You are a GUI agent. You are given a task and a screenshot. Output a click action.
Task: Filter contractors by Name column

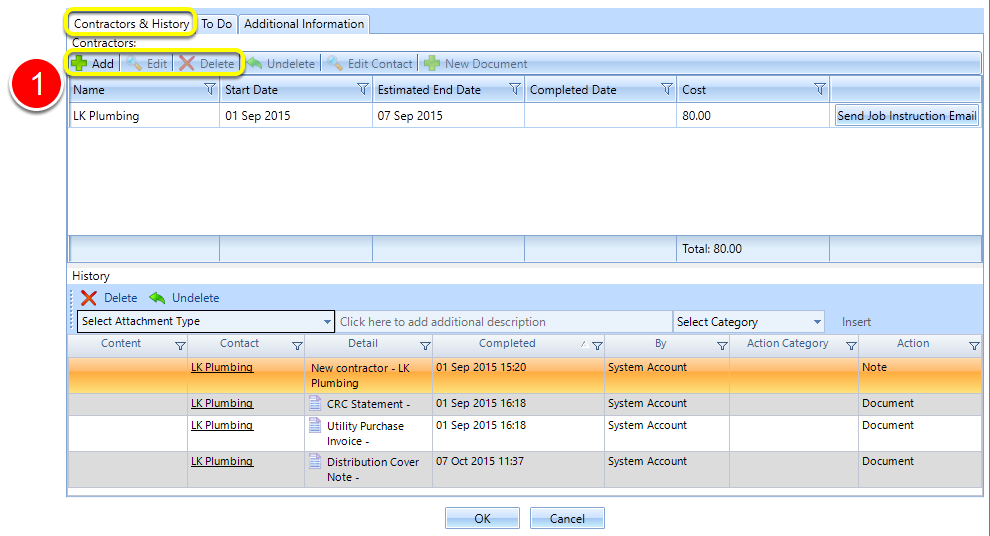pos(210,89)
